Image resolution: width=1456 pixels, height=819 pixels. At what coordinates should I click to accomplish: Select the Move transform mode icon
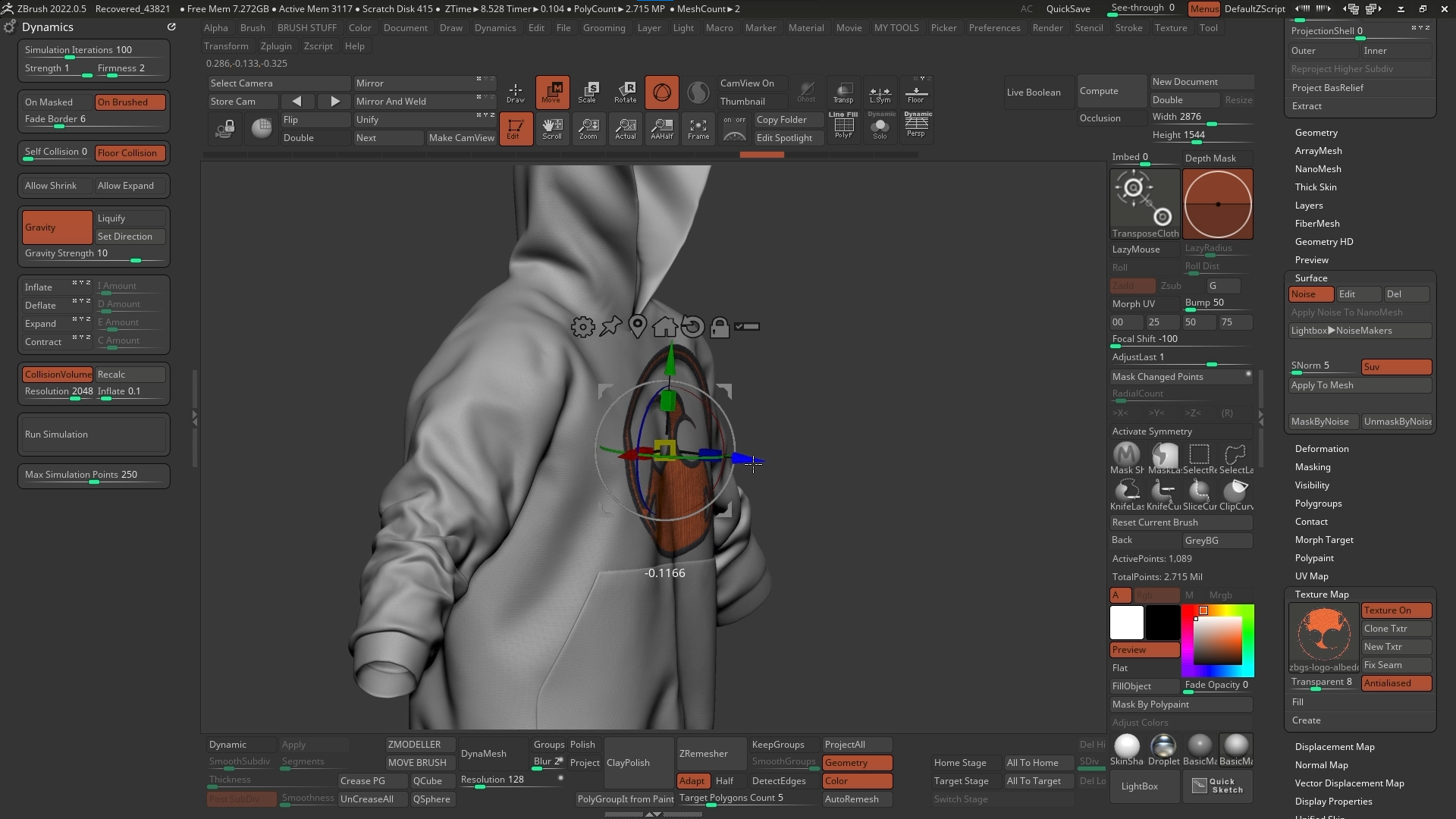point(552,92)
